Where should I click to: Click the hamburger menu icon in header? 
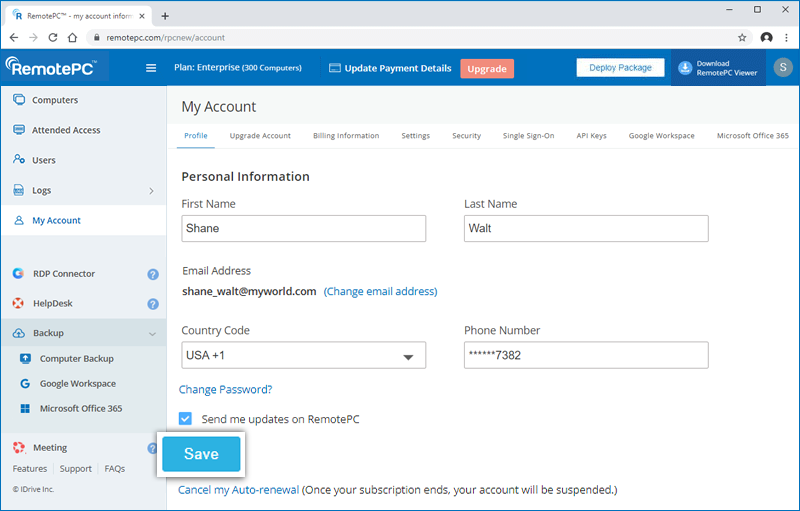point(151,68)
